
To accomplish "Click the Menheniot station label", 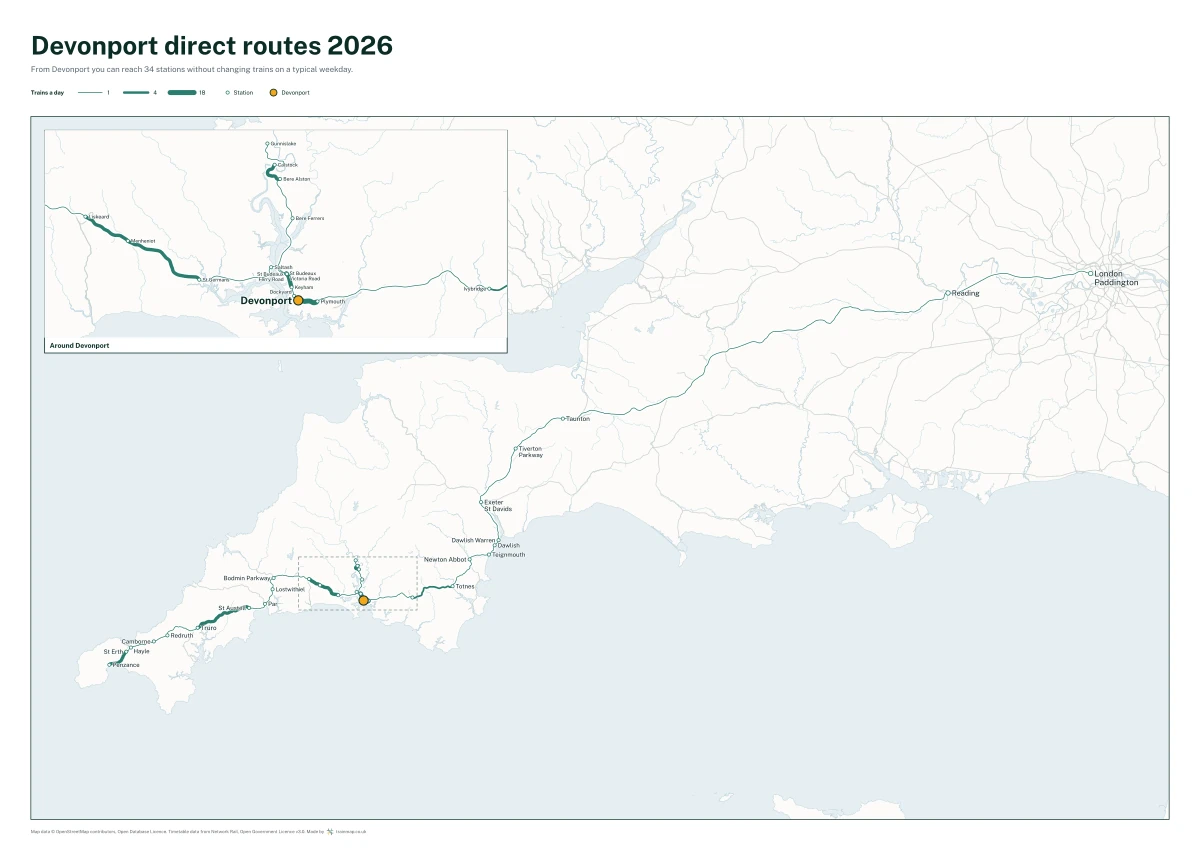I will point(142,241).
